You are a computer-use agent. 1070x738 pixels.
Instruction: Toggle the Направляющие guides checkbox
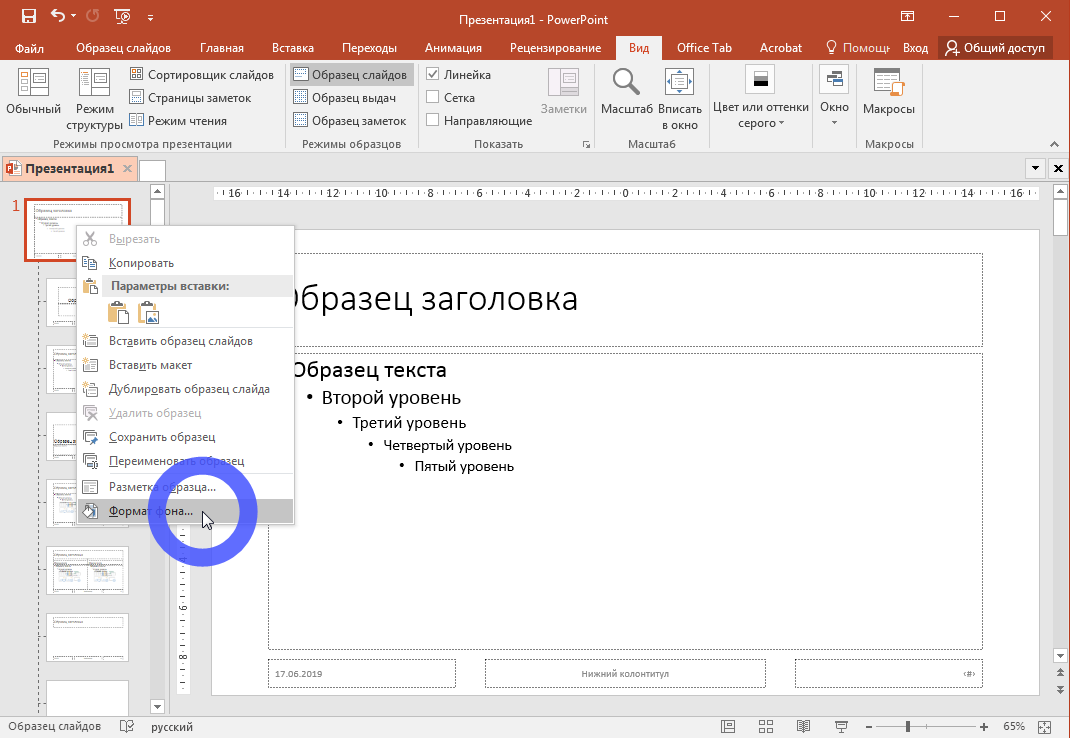433,121
